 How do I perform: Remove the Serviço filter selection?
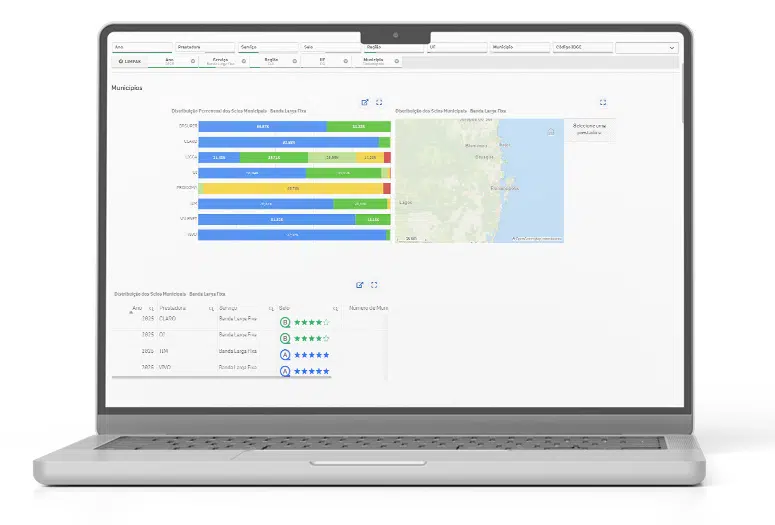click(244, 61)
